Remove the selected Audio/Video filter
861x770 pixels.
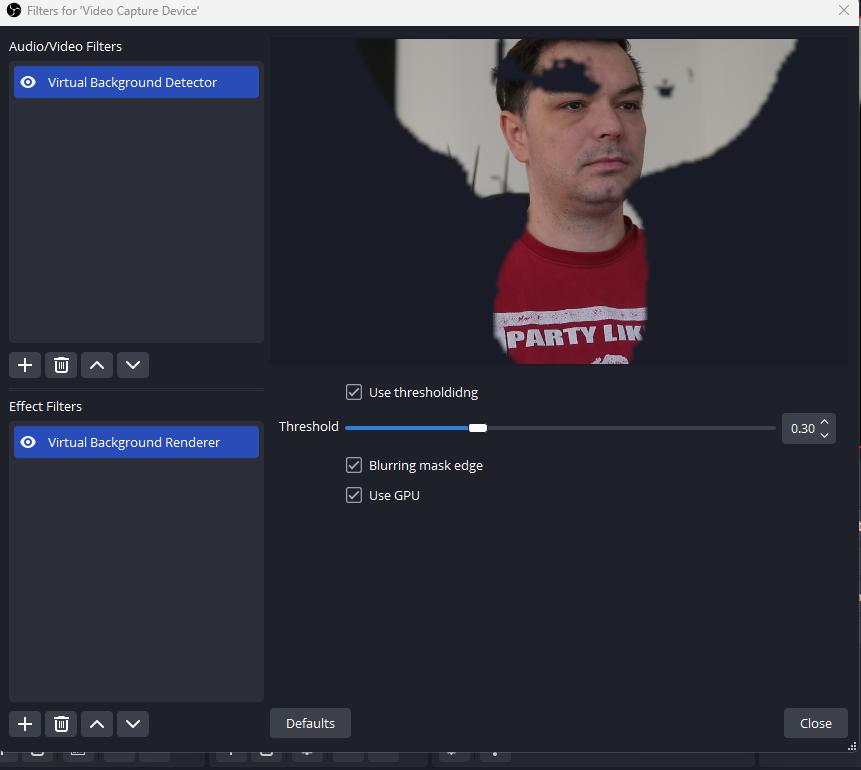pyautogui.click(x=61, y=365)
